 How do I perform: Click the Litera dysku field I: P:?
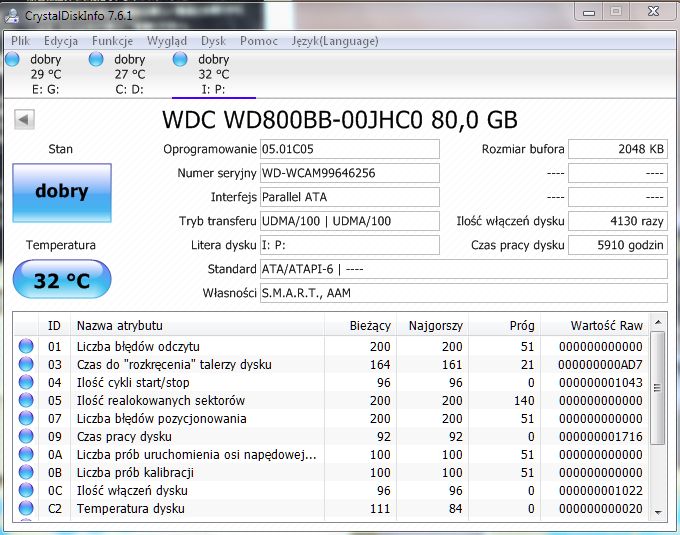(350, 245)
